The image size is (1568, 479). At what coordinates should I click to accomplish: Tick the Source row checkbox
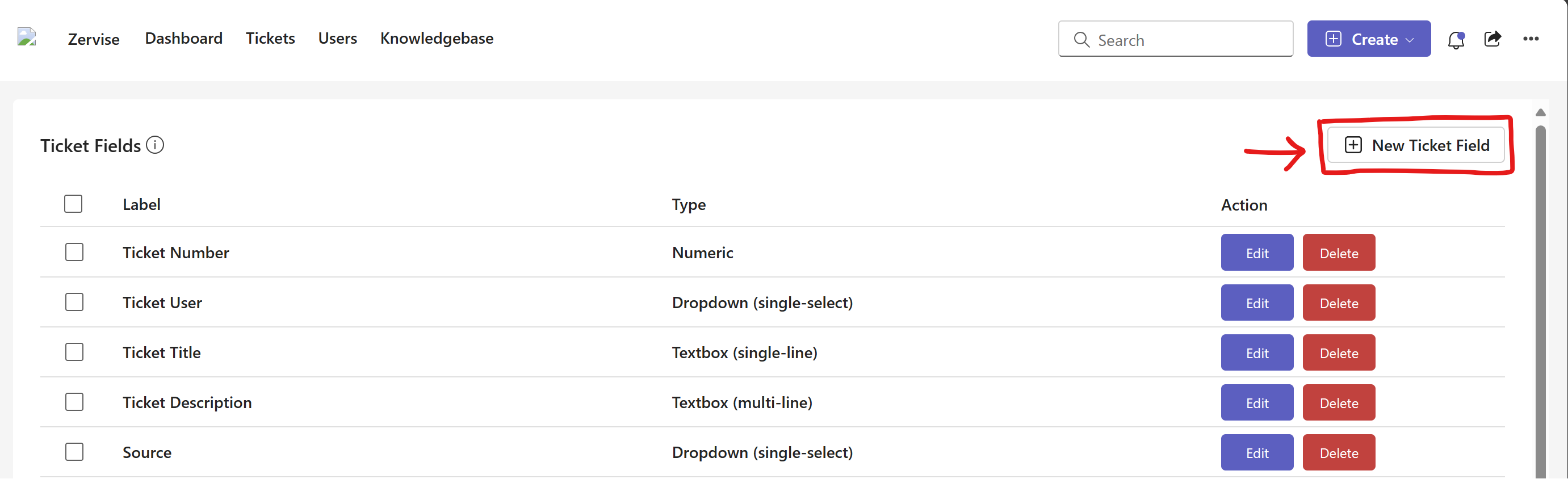pyautogui.click(x=74, y=452)
